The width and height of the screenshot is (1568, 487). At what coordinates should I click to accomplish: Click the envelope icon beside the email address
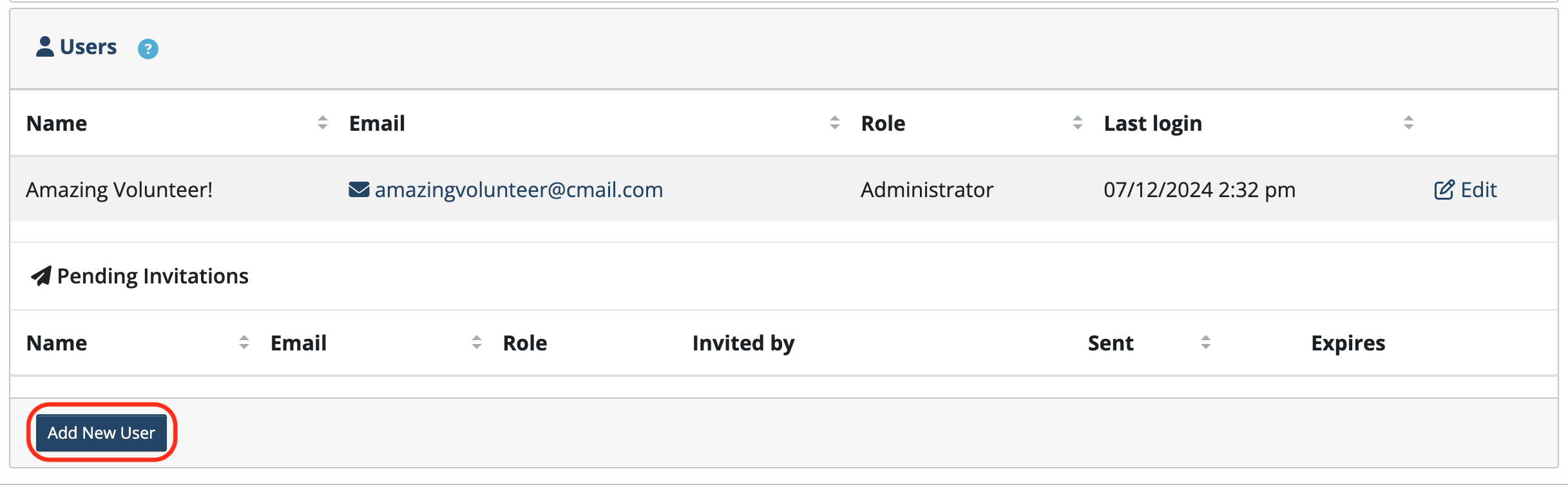click(359, 189)
